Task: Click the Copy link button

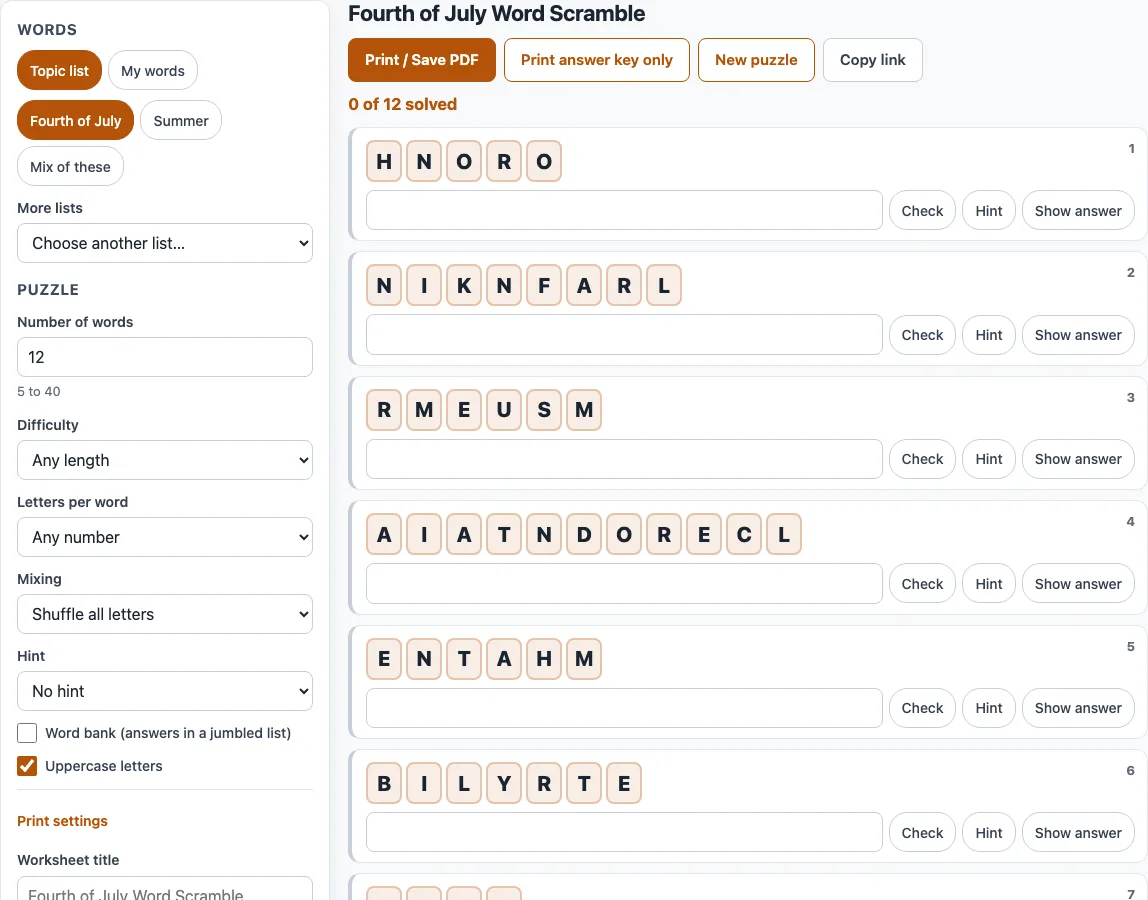Action: coord(873,60)
